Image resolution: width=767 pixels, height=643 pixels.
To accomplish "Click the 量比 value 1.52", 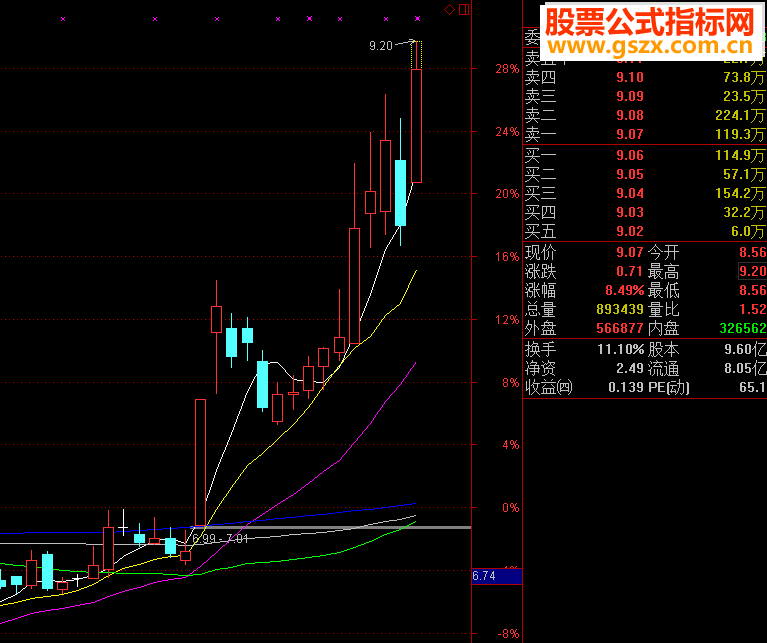I will pyautogui.click(x=752, y=310).
